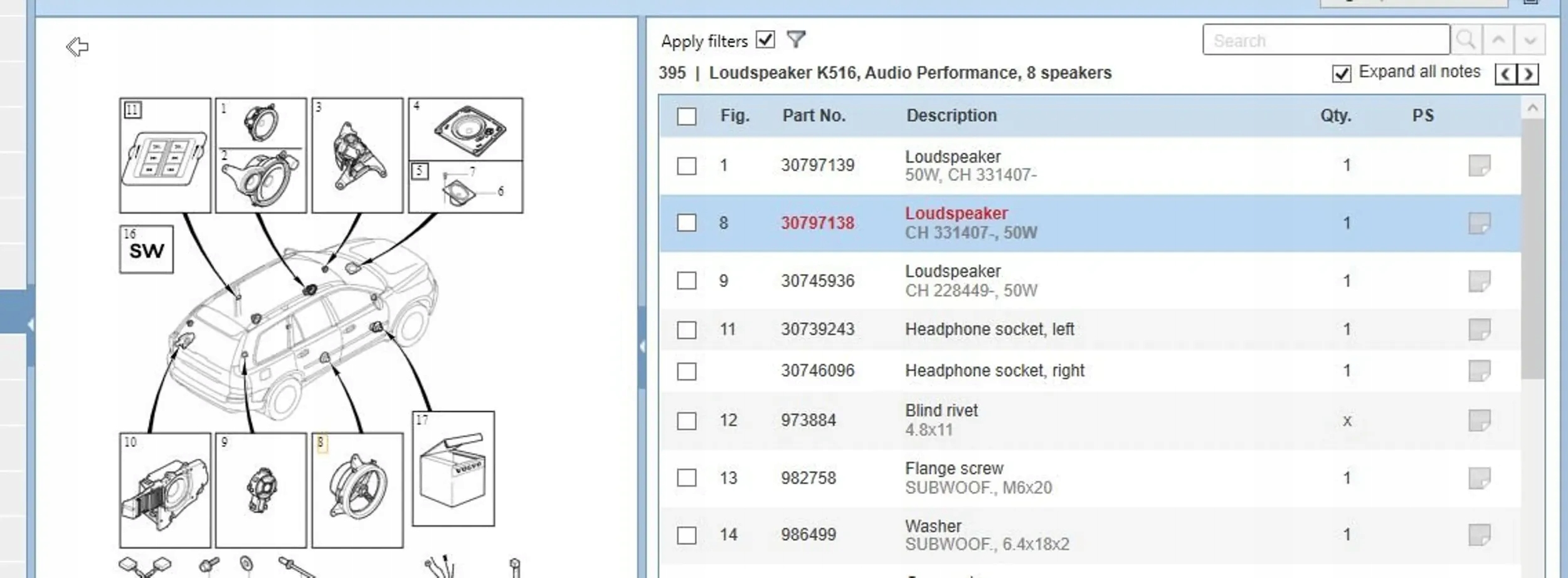Select diagram thumbnail 4 flat speaker

coord(465,129)
